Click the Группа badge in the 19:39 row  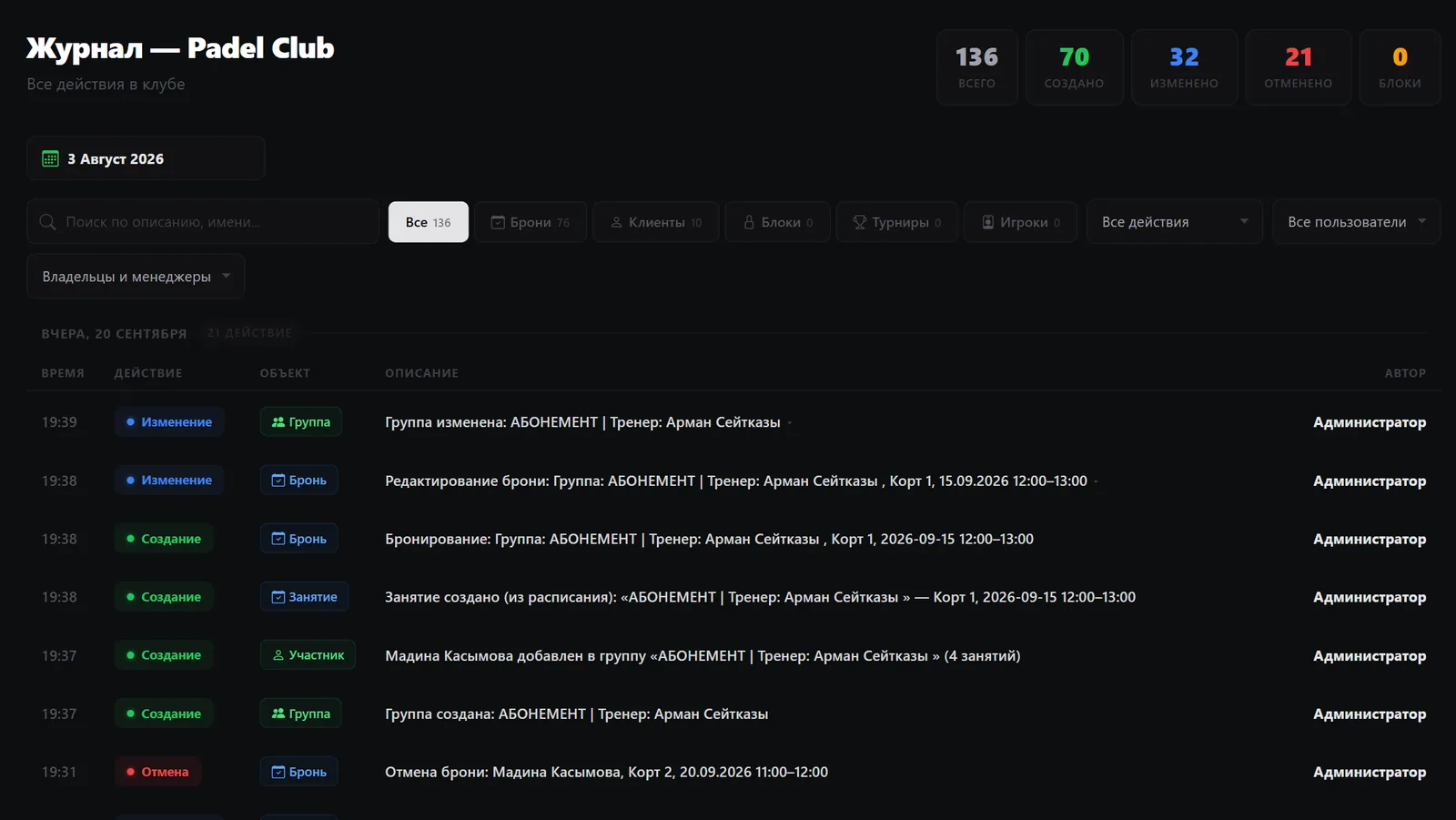pyautogui.click(x=301, y=422)
